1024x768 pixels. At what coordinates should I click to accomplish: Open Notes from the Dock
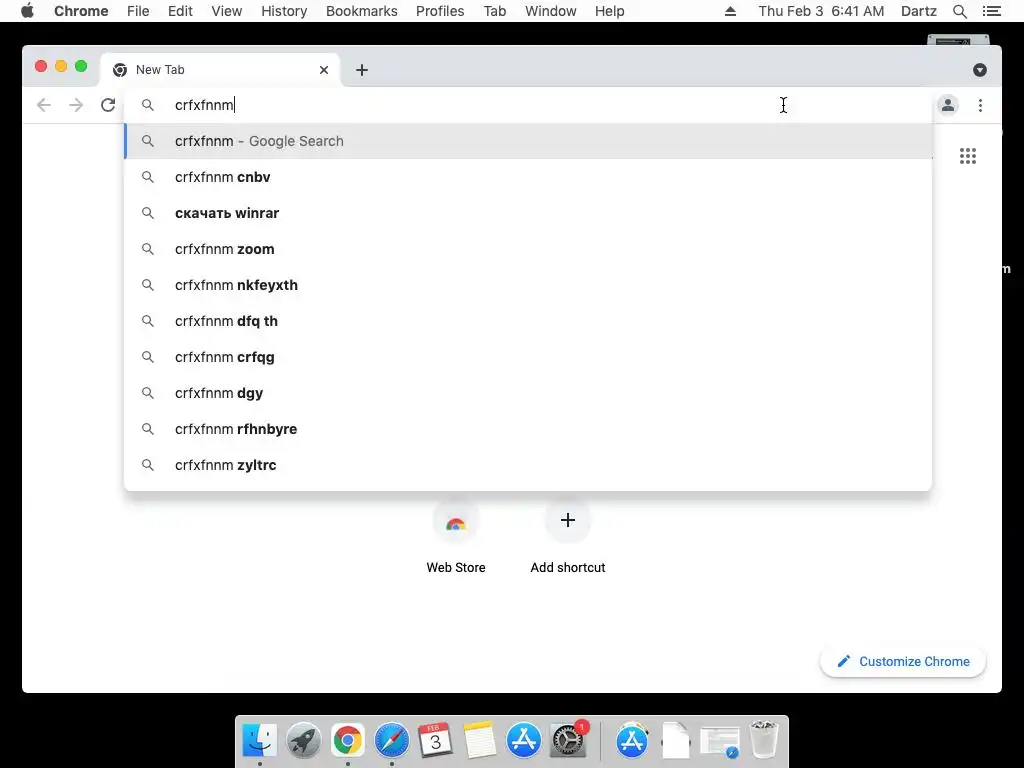(480, 741)
